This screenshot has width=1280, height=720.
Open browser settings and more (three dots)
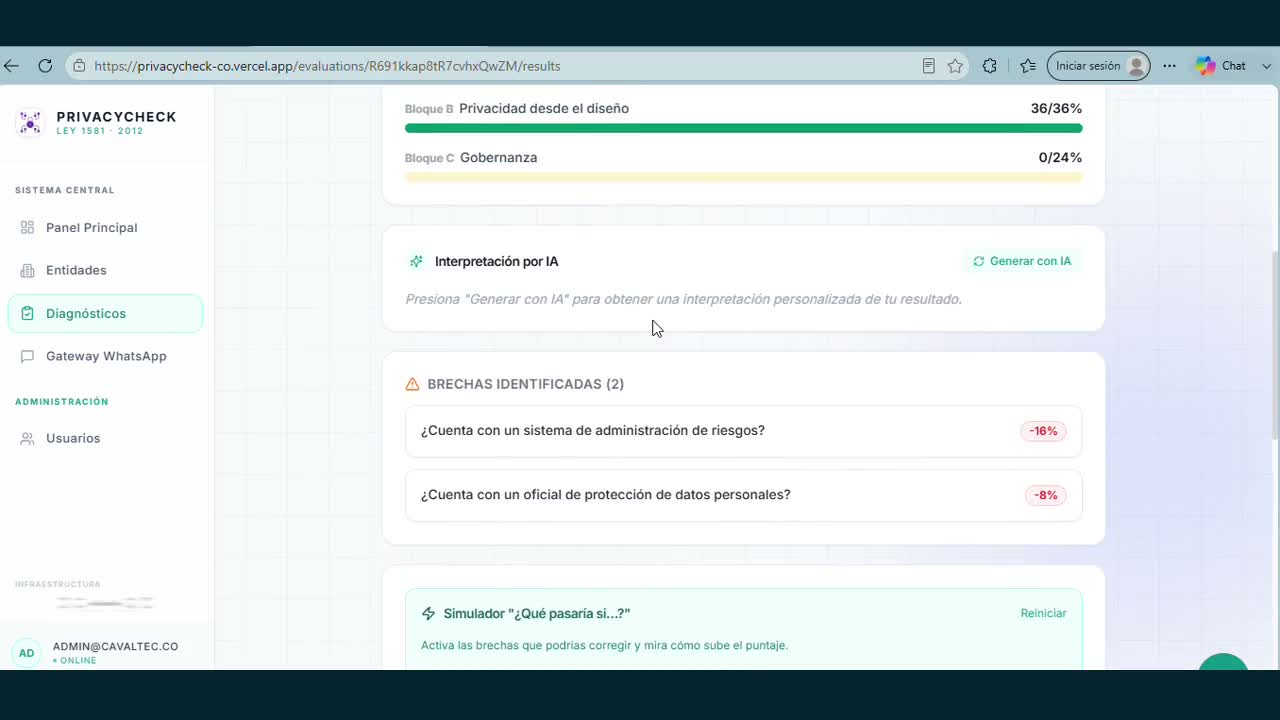(1170, 66)
